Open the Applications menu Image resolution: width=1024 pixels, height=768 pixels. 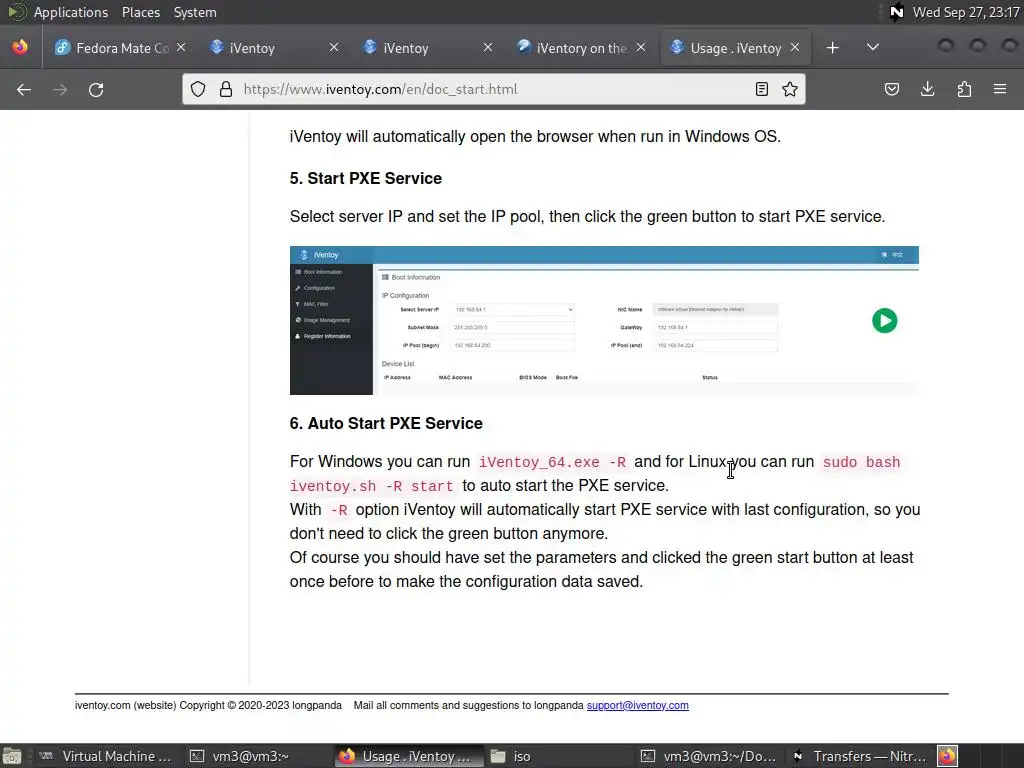pyautogui.click(x=71, y=12)
